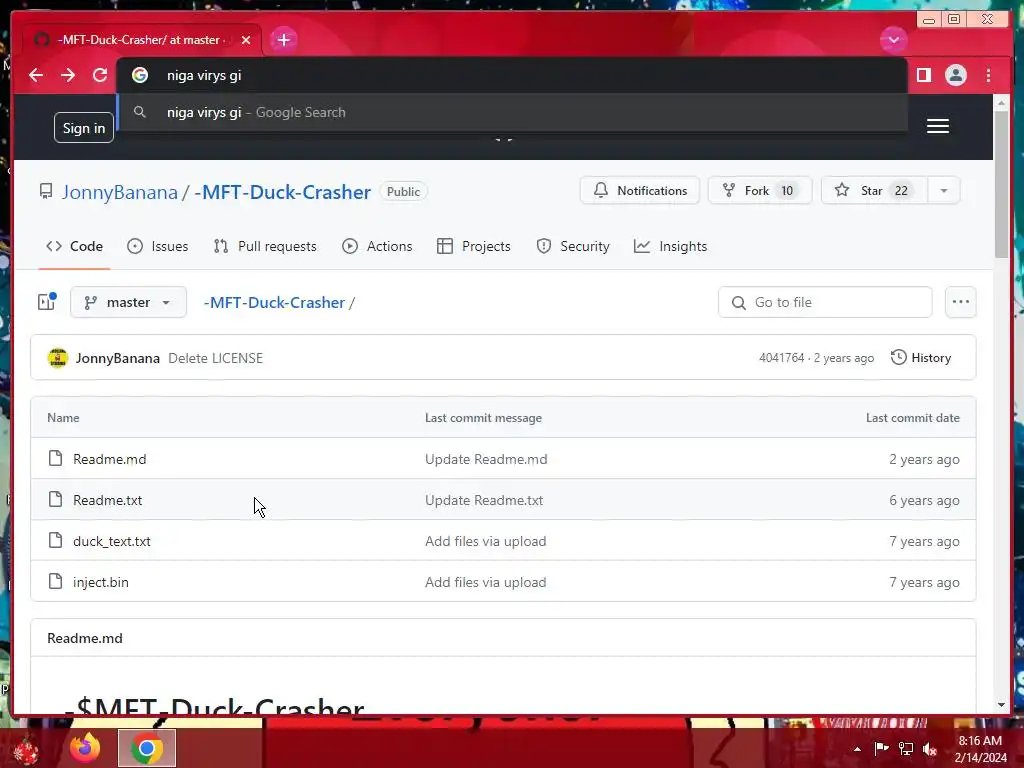Open the taskbar clock showing 8:16 AM
Image resolution: width=1024 pixels, height=768 pixels.
980,749
